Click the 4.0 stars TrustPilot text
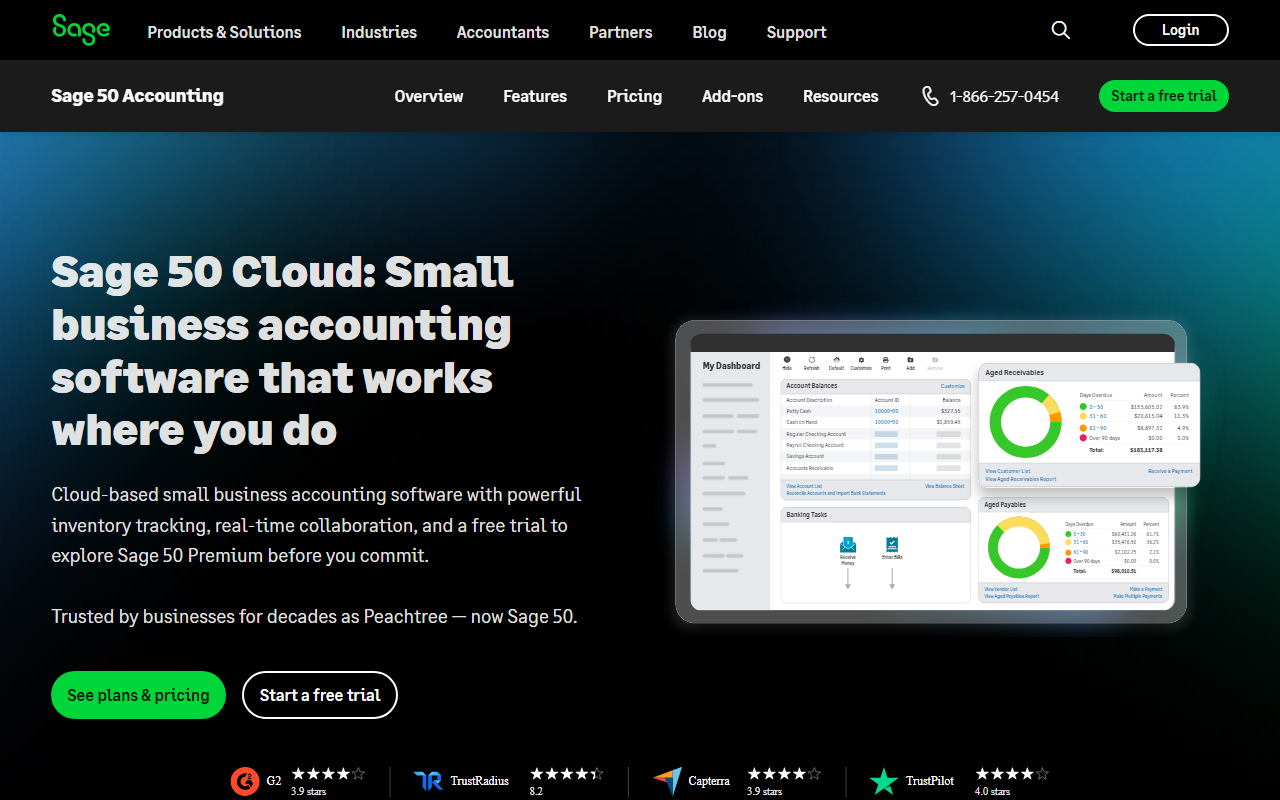 click(x=992, y=791)
